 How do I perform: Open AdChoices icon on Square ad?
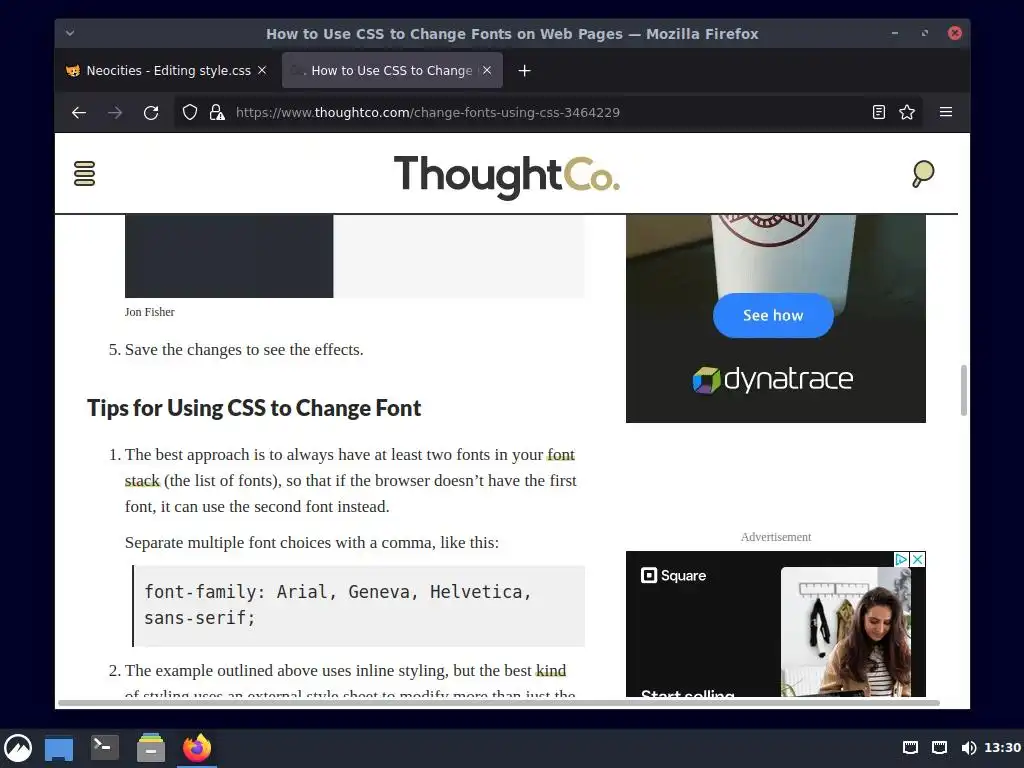coord(901,560)
